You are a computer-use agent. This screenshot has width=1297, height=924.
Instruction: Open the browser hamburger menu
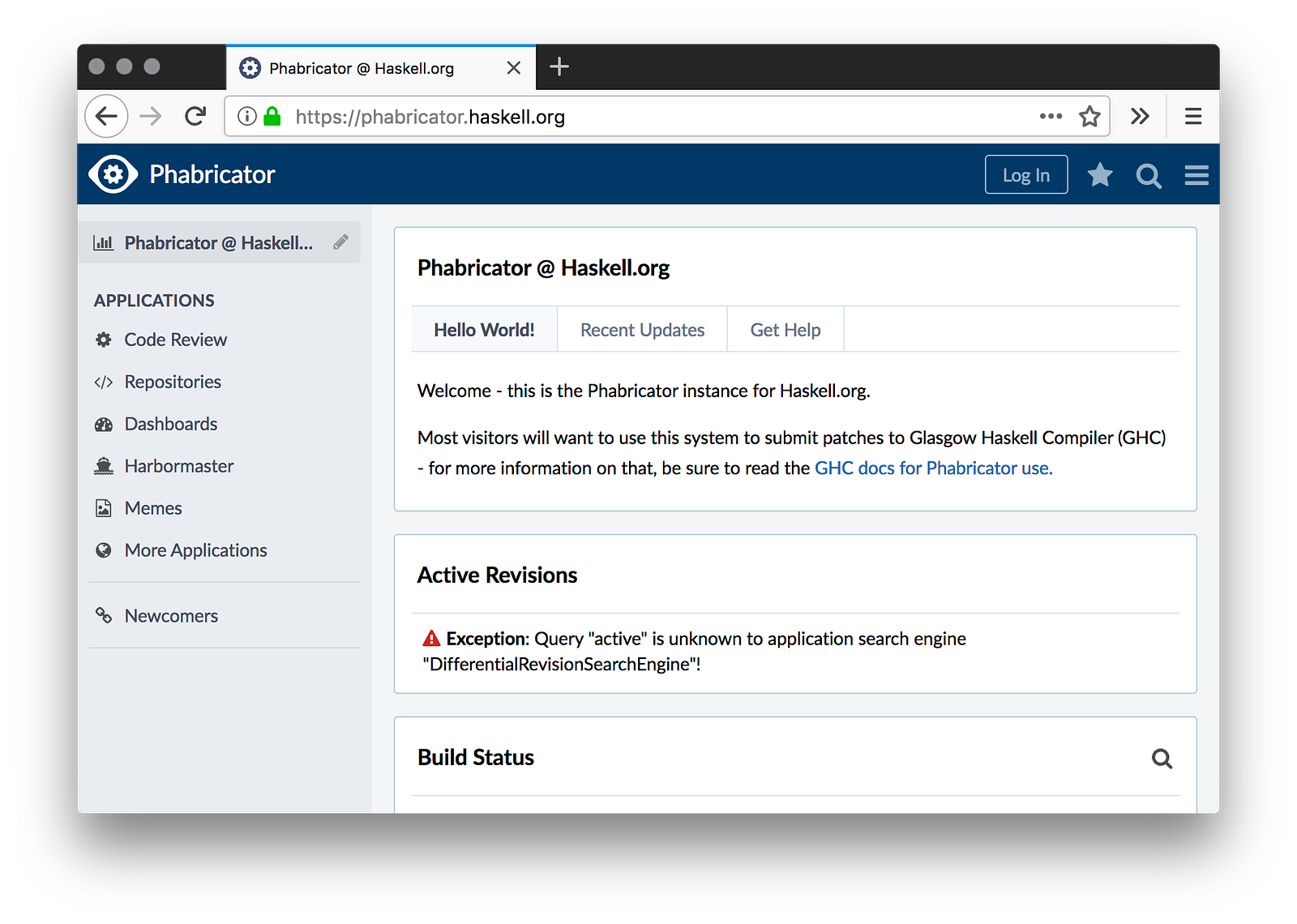coord(1193,117)
